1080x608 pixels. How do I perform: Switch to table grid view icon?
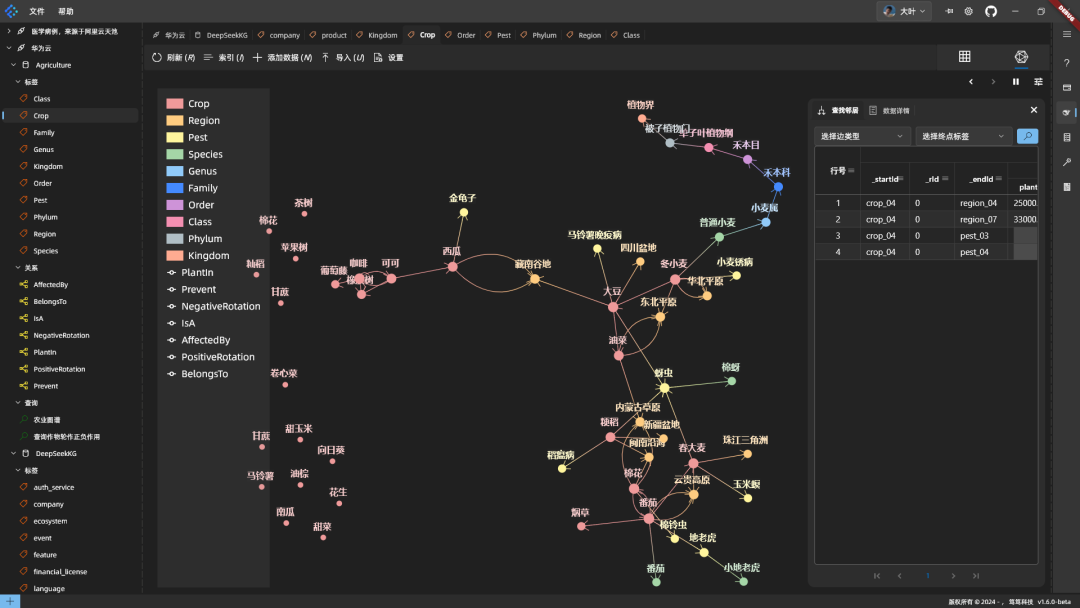(964, 56)
